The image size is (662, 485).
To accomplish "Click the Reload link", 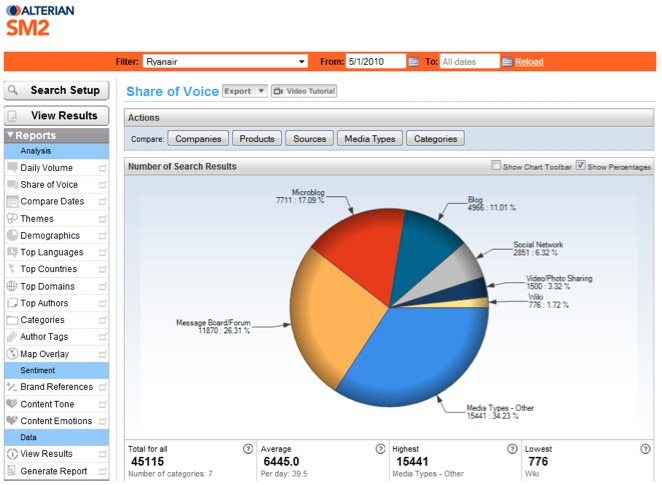I will 529,62.
